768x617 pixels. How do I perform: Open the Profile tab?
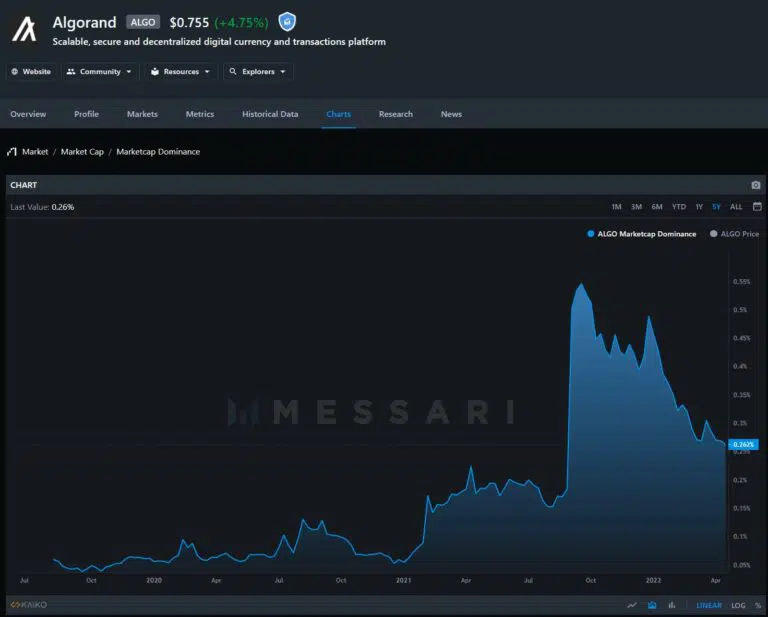(x=86, y=114)
